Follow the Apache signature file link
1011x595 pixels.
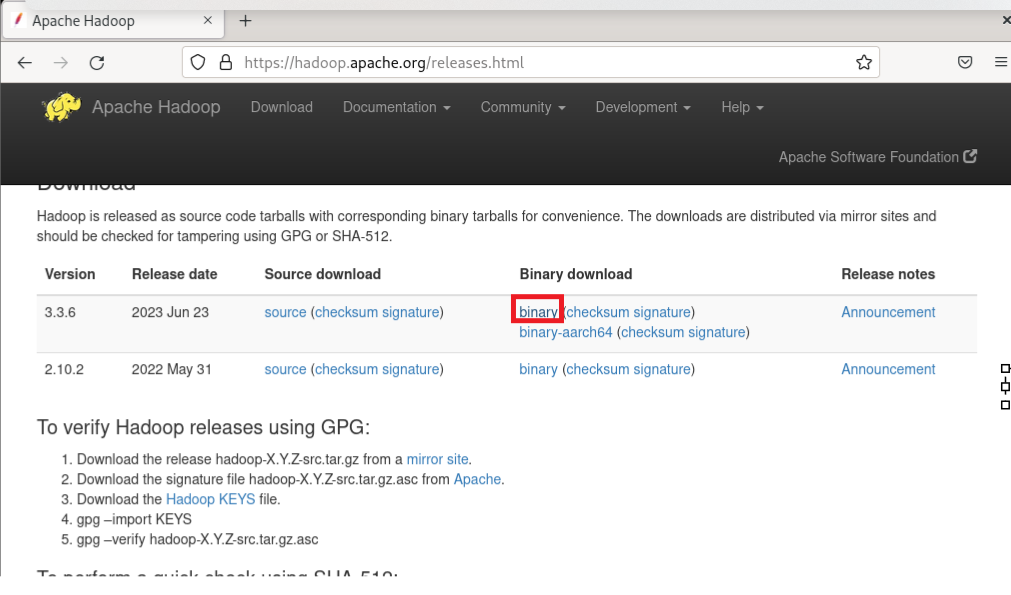coord(477,479)
